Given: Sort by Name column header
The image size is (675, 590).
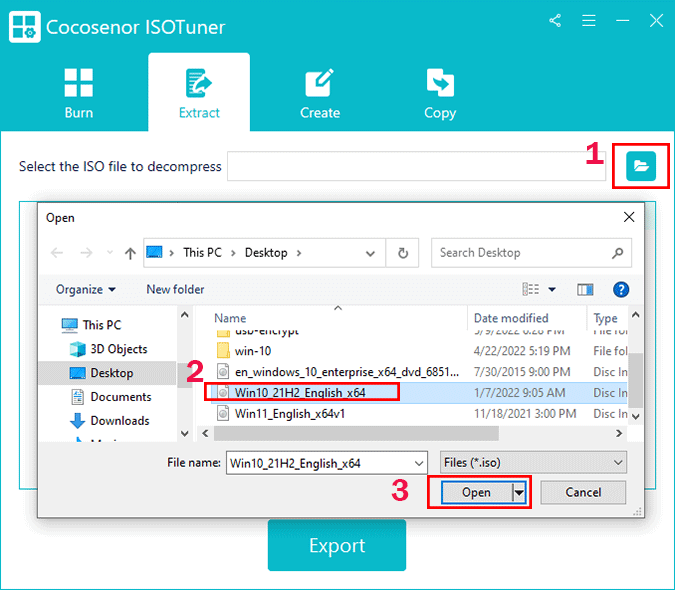Looking at the screenshot, I should (x=230, y=318).
